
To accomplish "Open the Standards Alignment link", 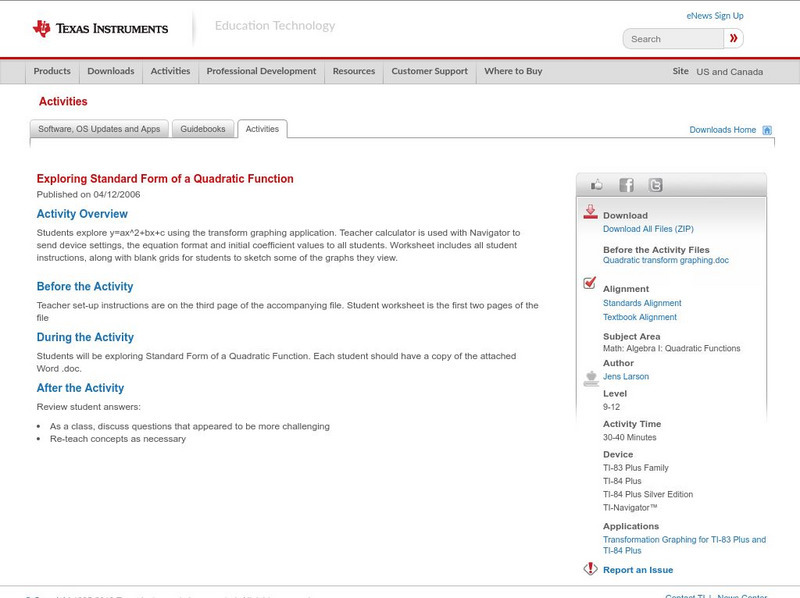I will coord(642,303).
